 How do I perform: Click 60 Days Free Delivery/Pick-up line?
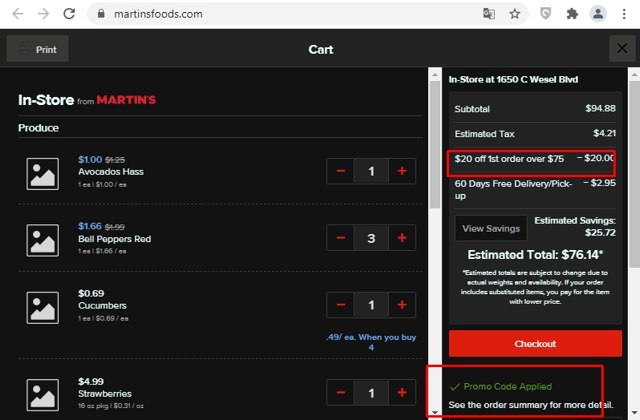pos(535,189)
